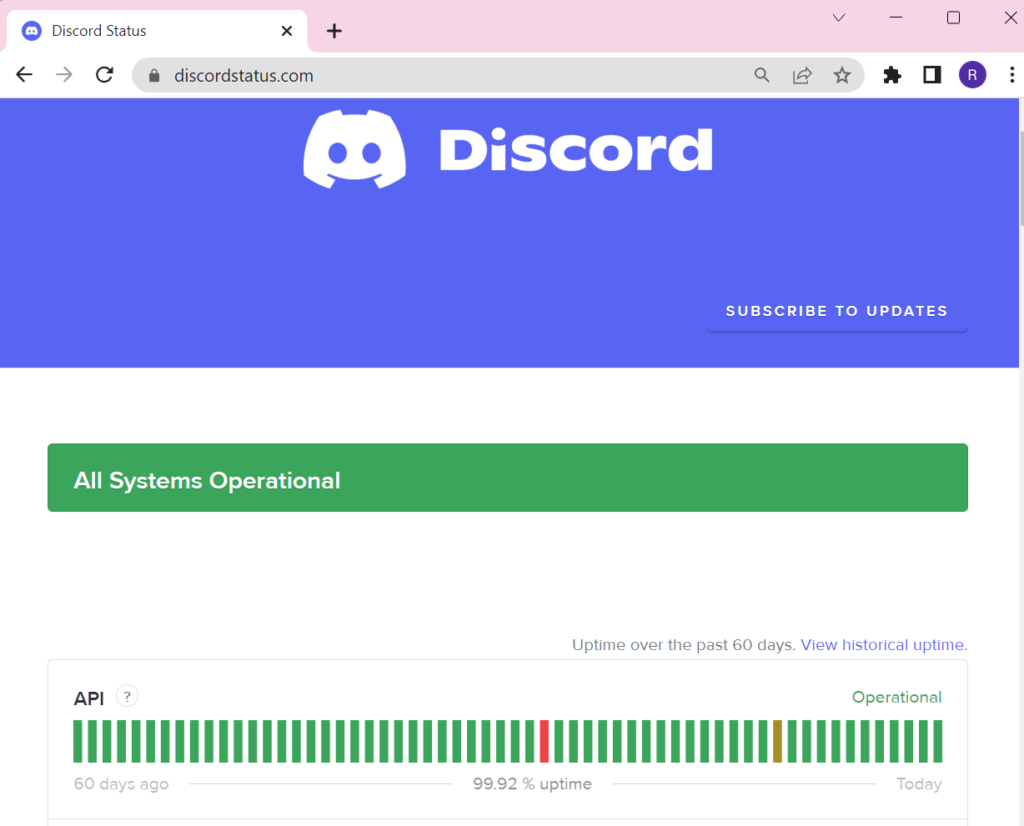Image resolution: width=1024 pixels, height=826 pixels.
Task: Share this page via share icon
Action: (802, 75)
